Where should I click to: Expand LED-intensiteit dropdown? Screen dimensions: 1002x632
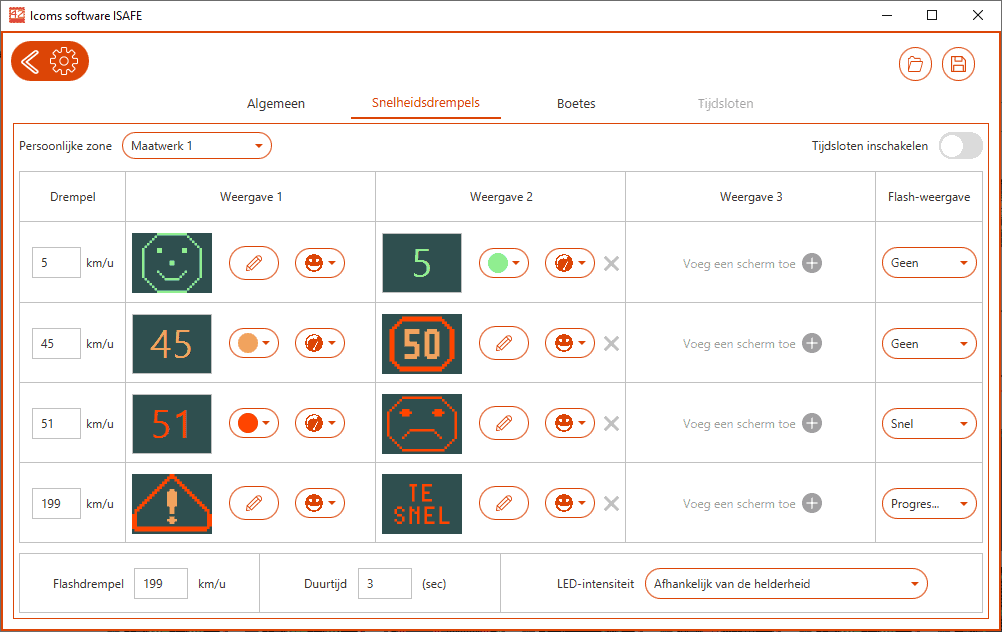click(x=786, y=583)
